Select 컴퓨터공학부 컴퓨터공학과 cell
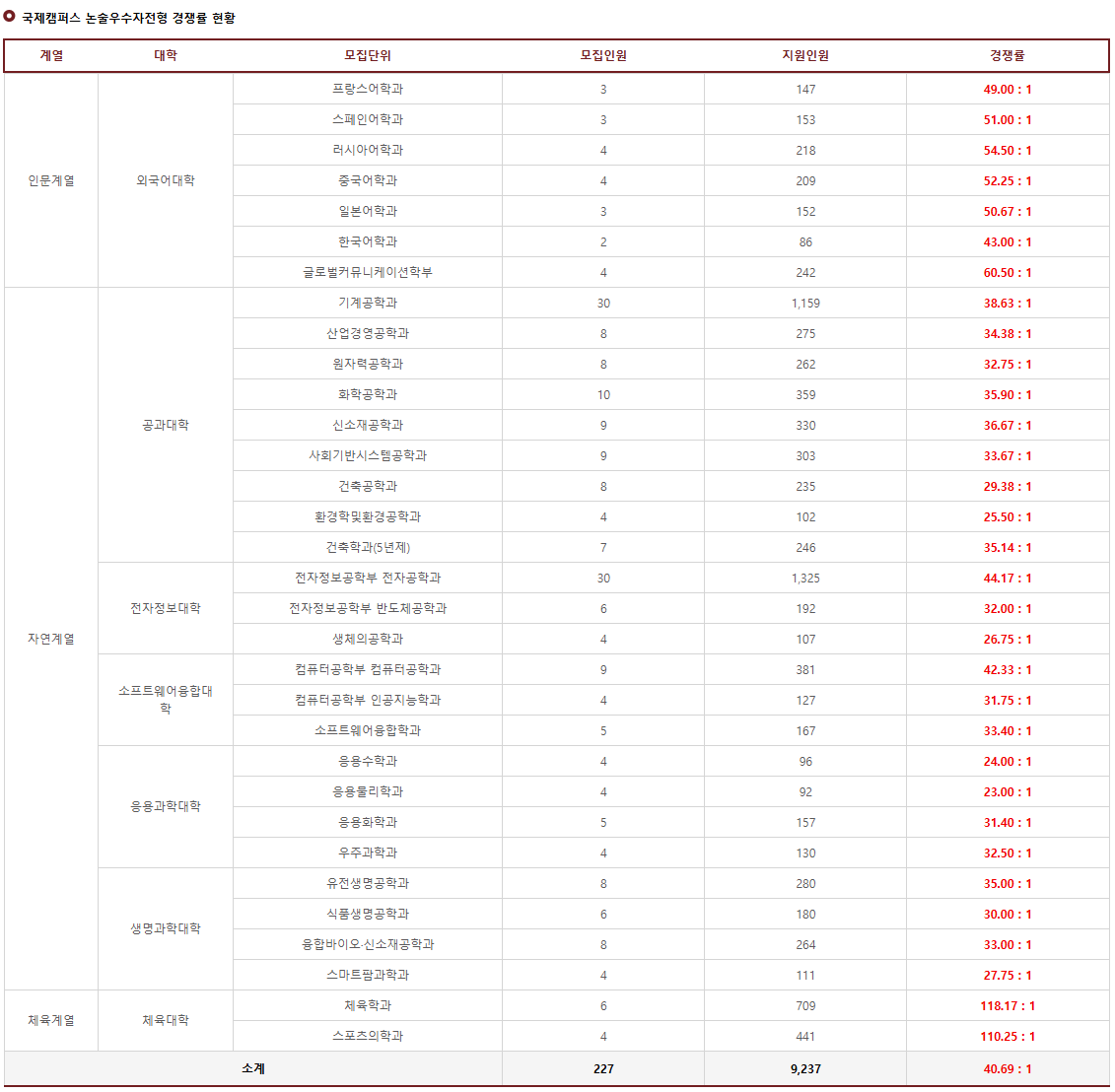 click(x=368, y=670)
